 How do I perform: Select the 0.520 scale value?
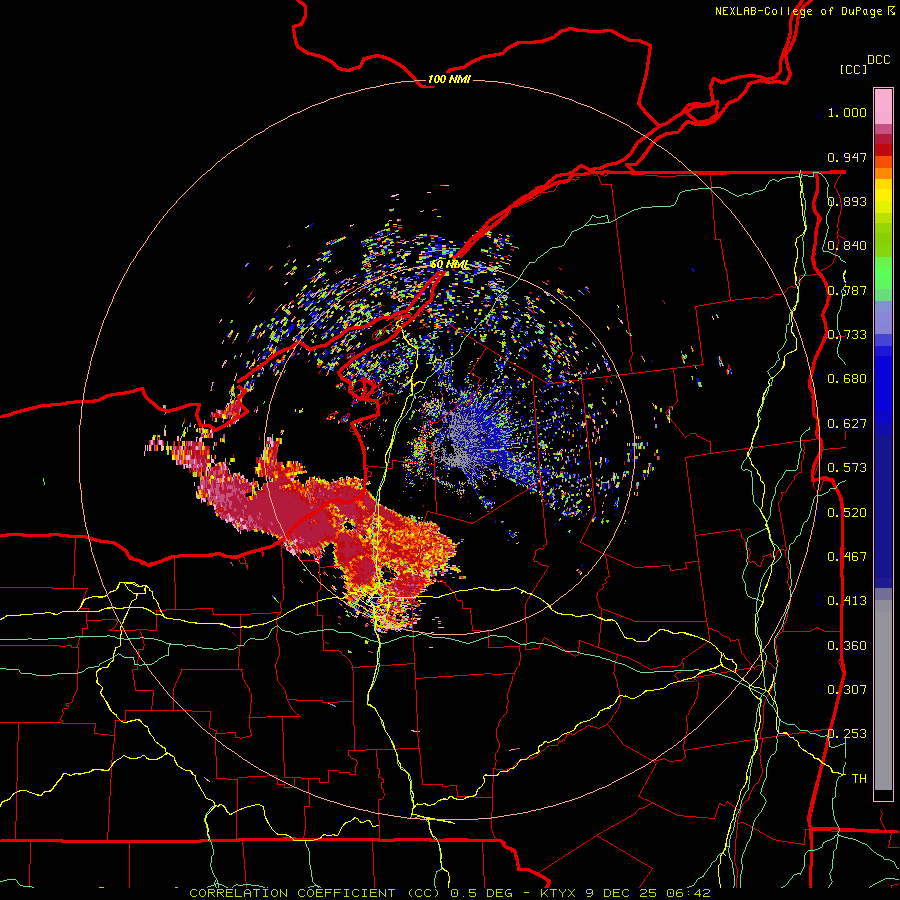pos(847,513)
